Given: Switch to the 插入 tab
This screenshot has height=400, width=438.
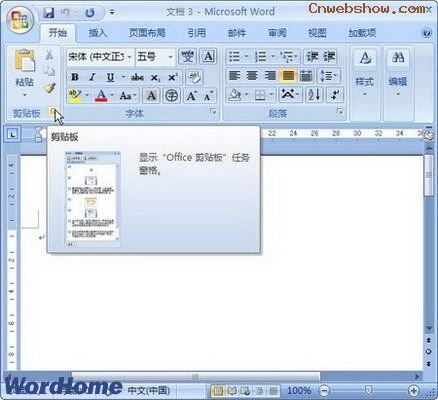Looking at the screenshot, I should point(98,33).
